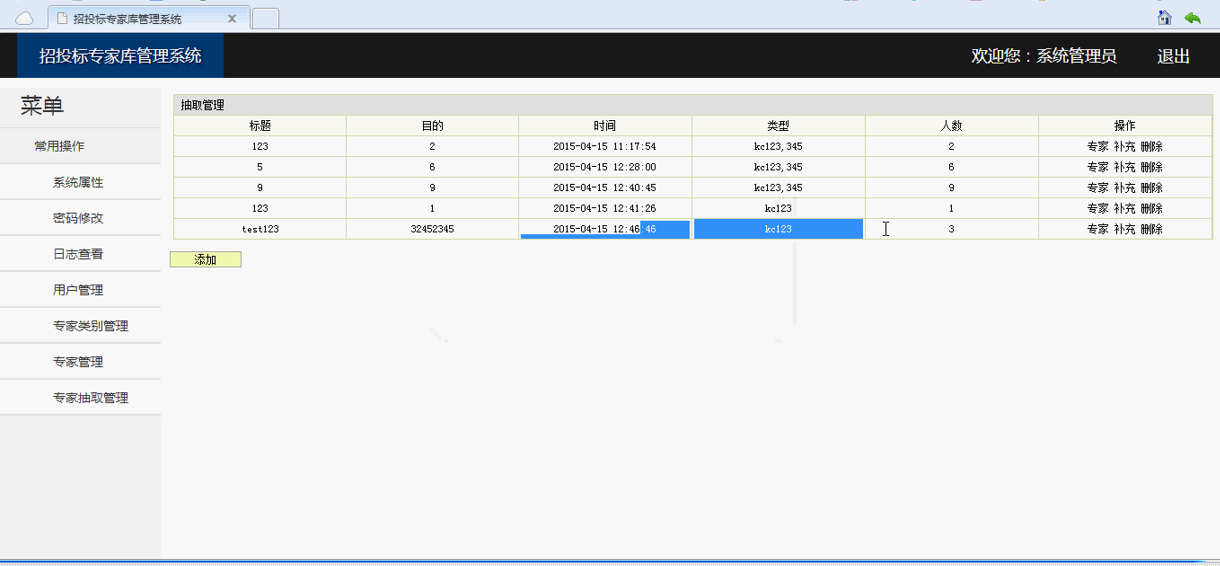The image size is (1220, 566).
Task: Click the green back arrow icon
Action: [1192, 17]
